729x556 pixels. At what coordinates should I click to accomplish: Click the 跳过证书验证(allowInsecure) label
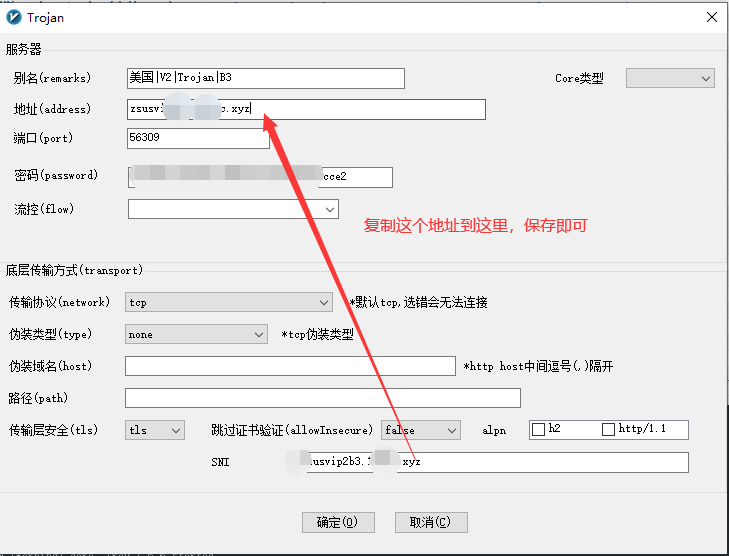292,430
